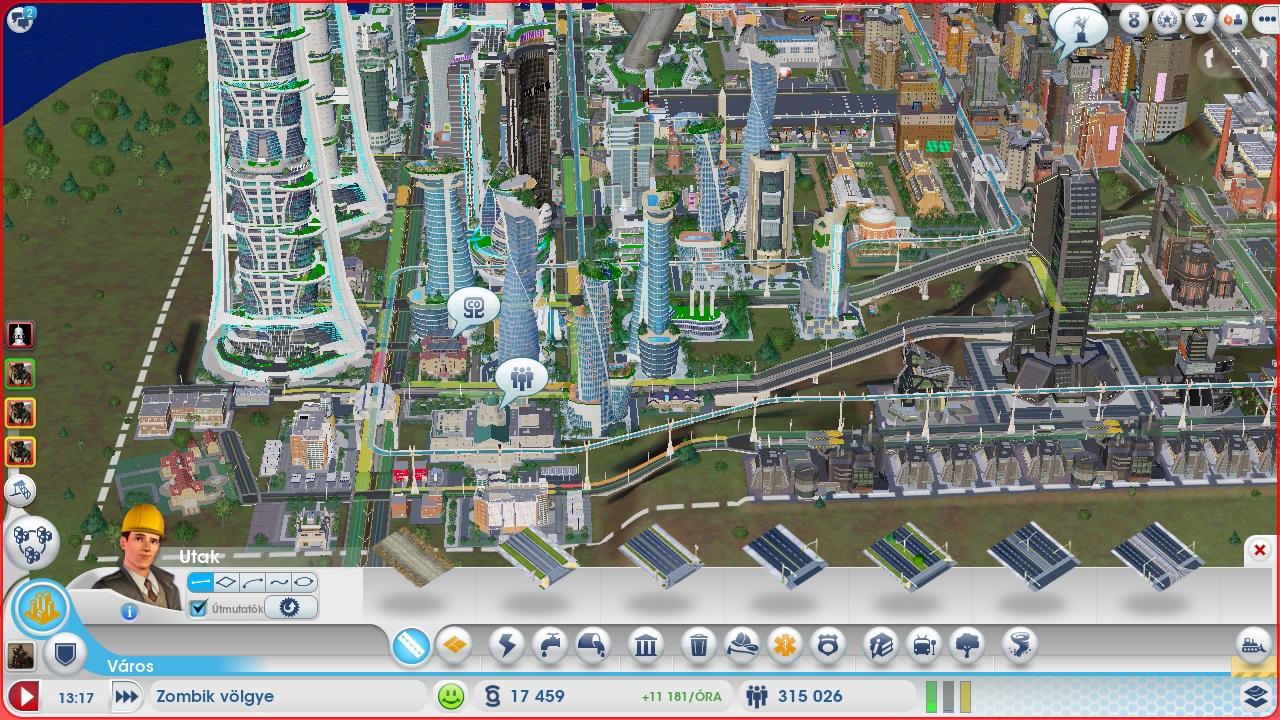1280x720 pixels.
Task: Close the Utak roads panel
Action: 1260,550
